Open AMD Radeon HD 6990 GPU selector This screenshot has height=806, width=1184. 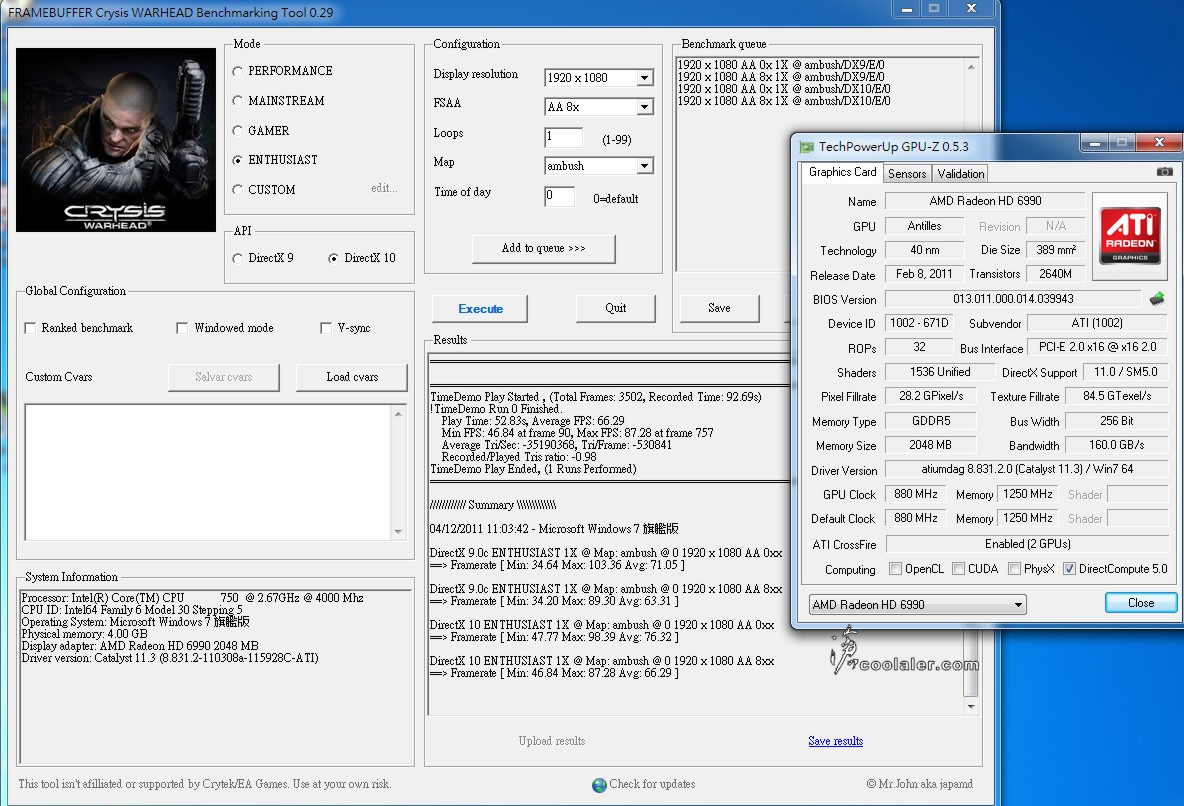click(917, 604)
